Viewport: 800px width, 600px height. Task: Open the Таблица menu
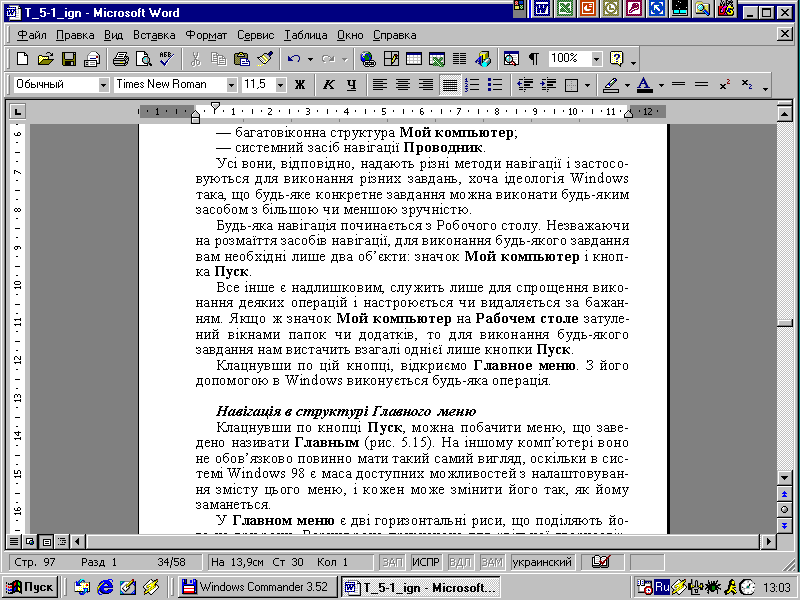coord(306,35)
